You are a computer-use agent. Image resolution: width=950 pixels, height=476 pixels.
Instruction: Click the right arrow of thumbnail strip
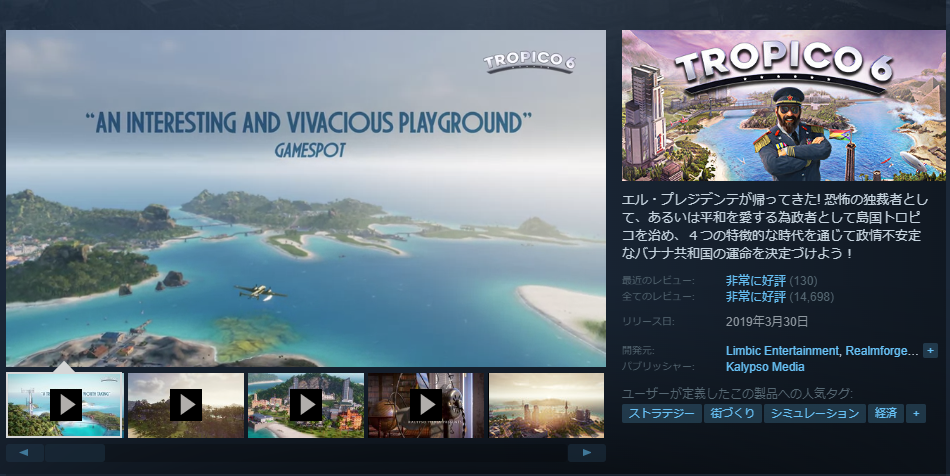(586, 452)
